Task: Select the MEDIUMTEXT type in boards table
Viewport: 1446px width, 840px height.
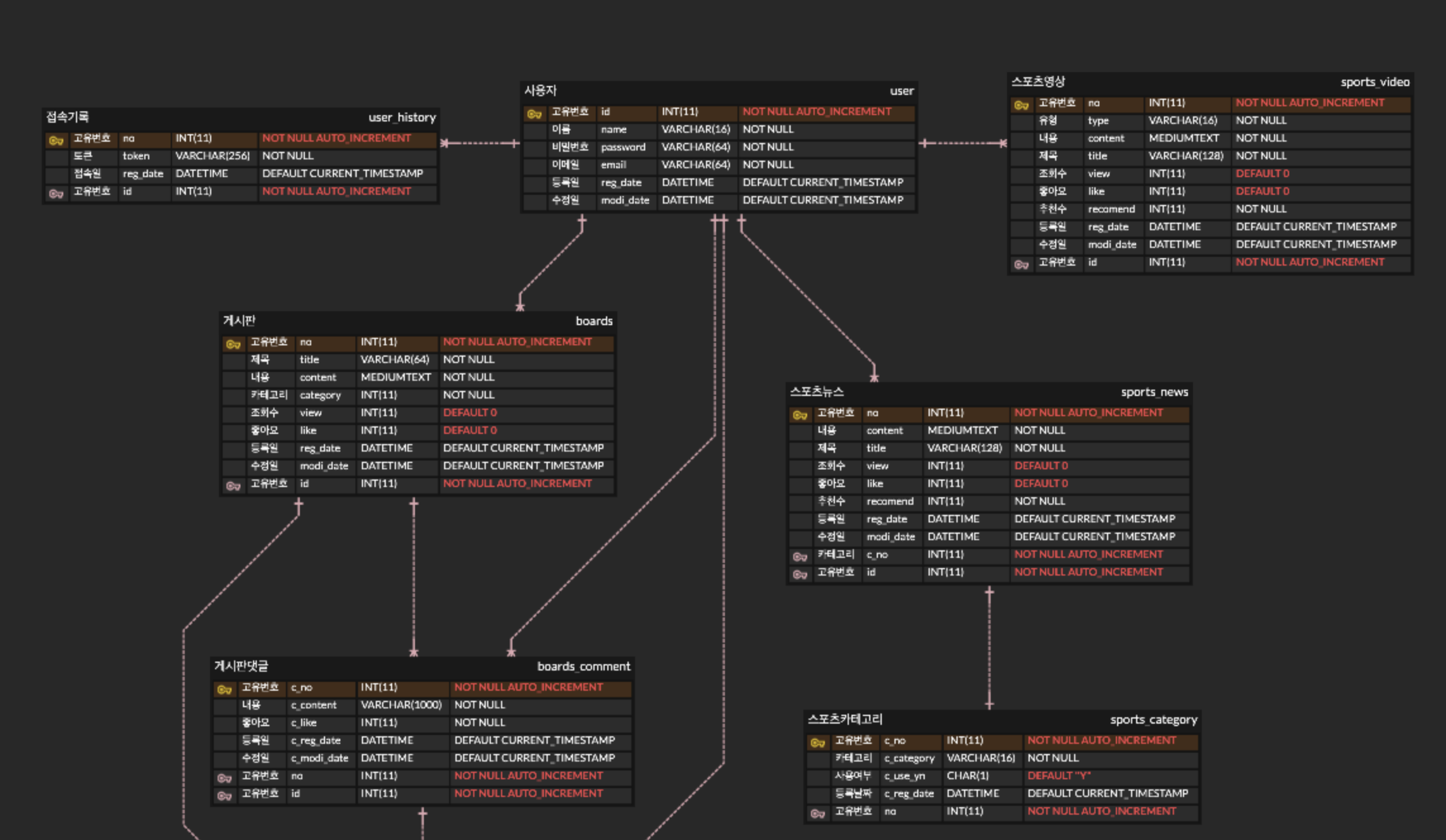Action: (395, 377)
